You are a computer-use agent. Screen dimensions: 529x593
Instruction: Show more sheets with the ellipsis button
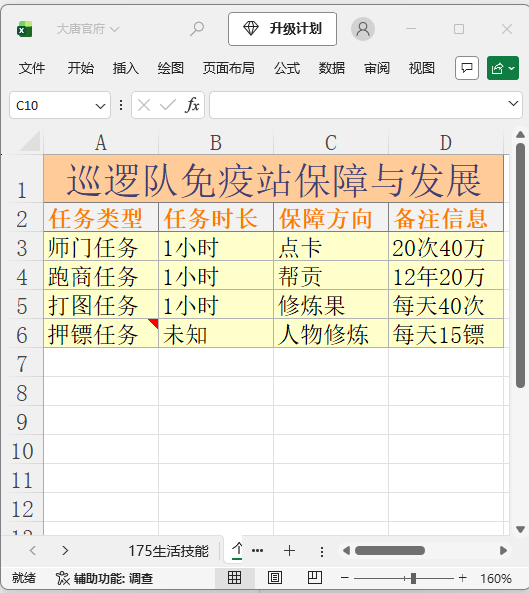(258, 551)
